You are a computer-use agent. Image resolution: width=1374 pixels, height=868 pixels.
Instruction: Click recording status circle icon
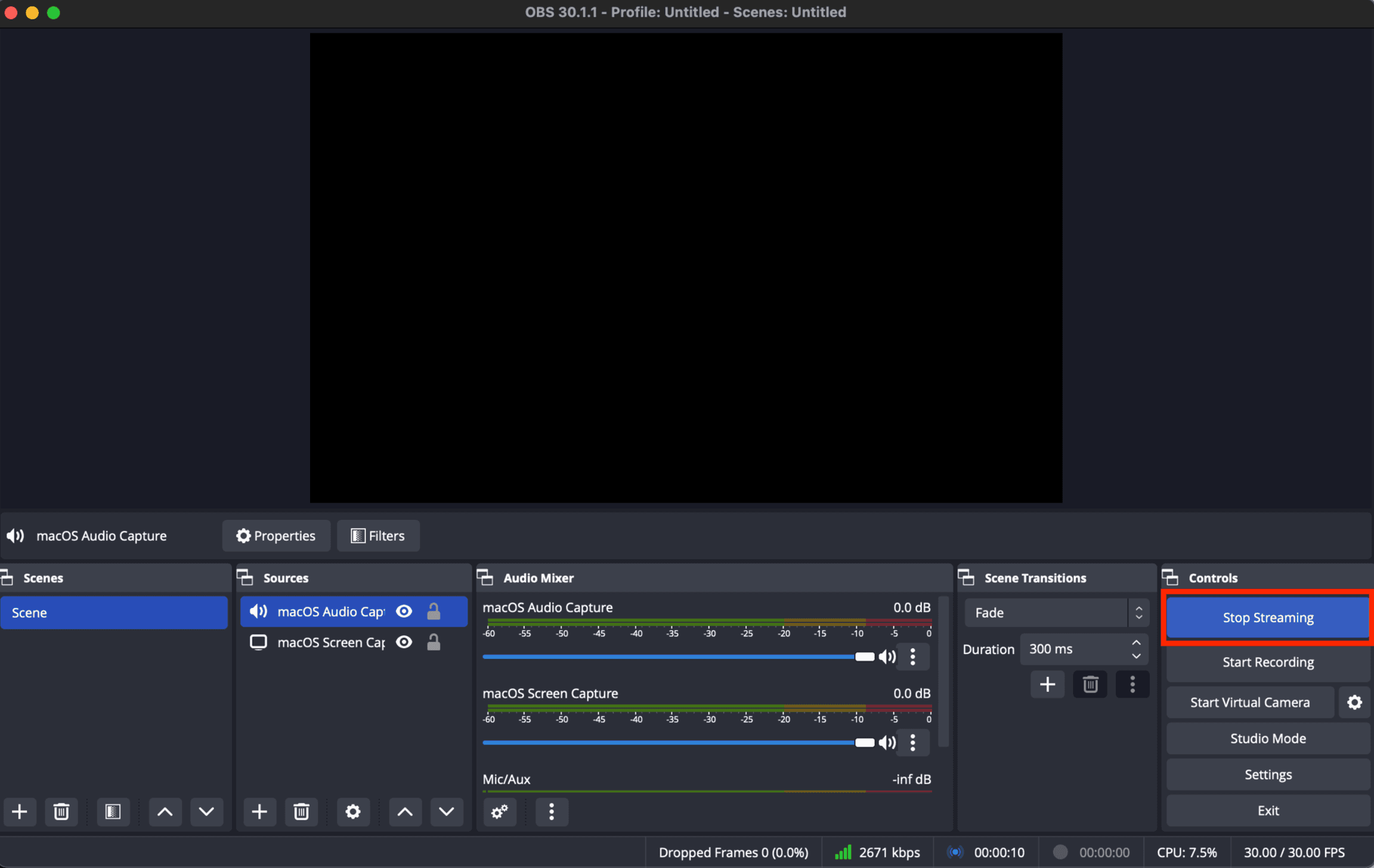[x=1060, y=852]
